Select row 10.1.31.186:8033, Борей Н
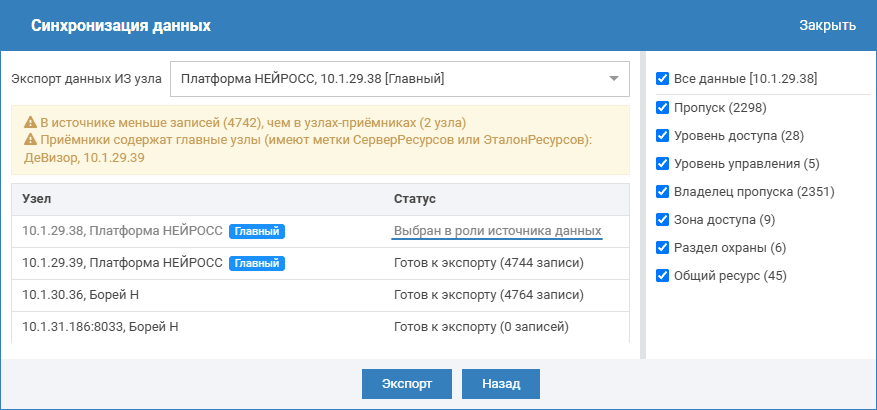The width and height of the screenshot is (877, 410). point(320,327)
